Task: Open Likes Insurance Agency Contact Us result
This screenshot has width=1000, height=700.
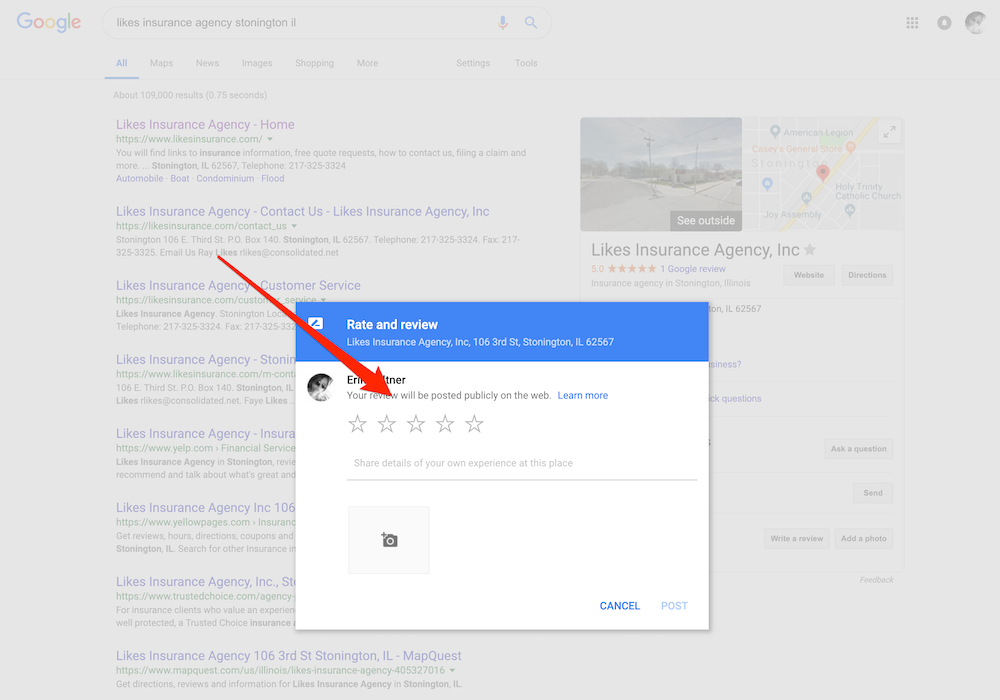Action: (302, 212)
